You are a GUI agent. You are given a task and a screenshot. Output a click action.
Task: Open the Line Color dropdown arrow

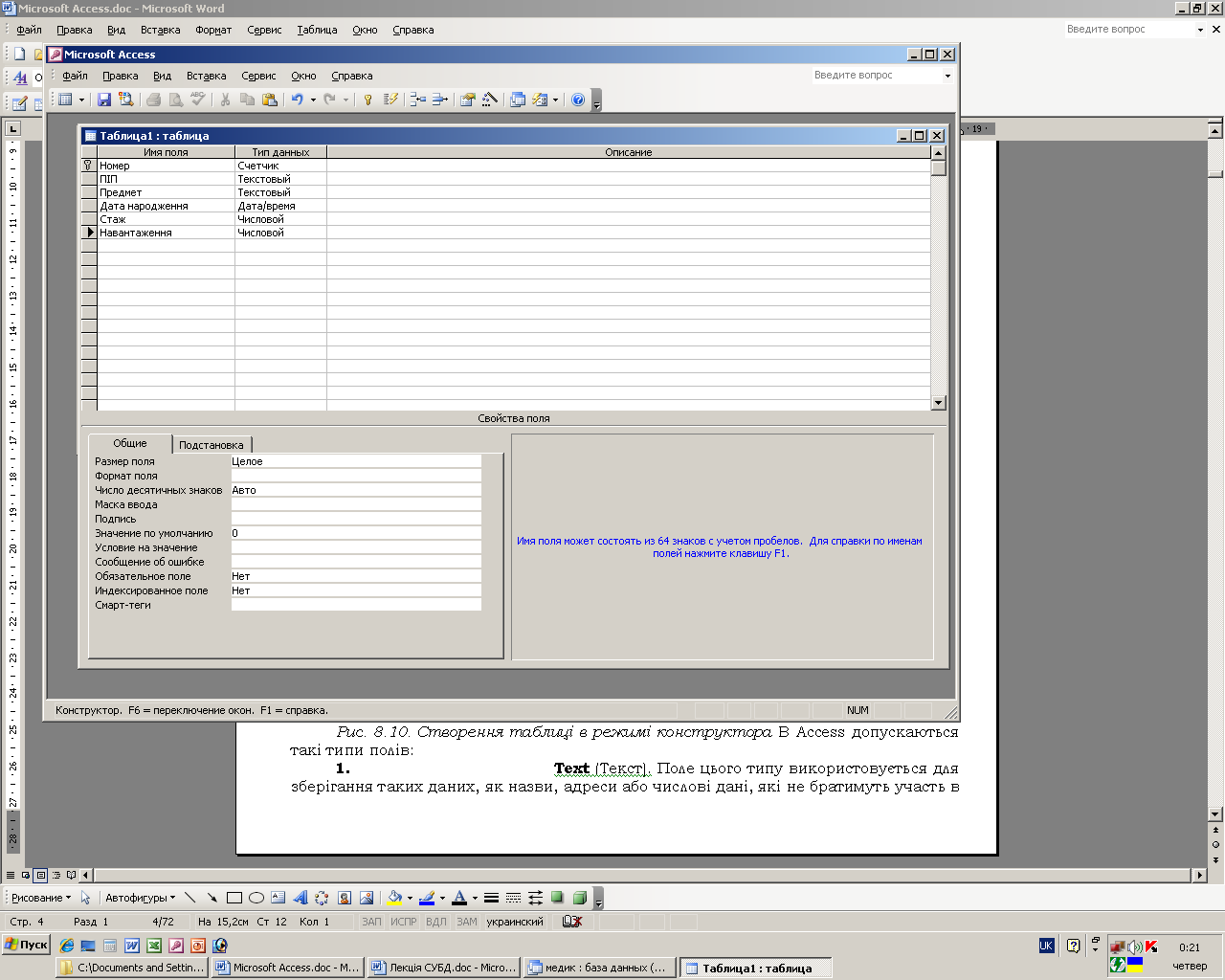click(x=442, y=898)
